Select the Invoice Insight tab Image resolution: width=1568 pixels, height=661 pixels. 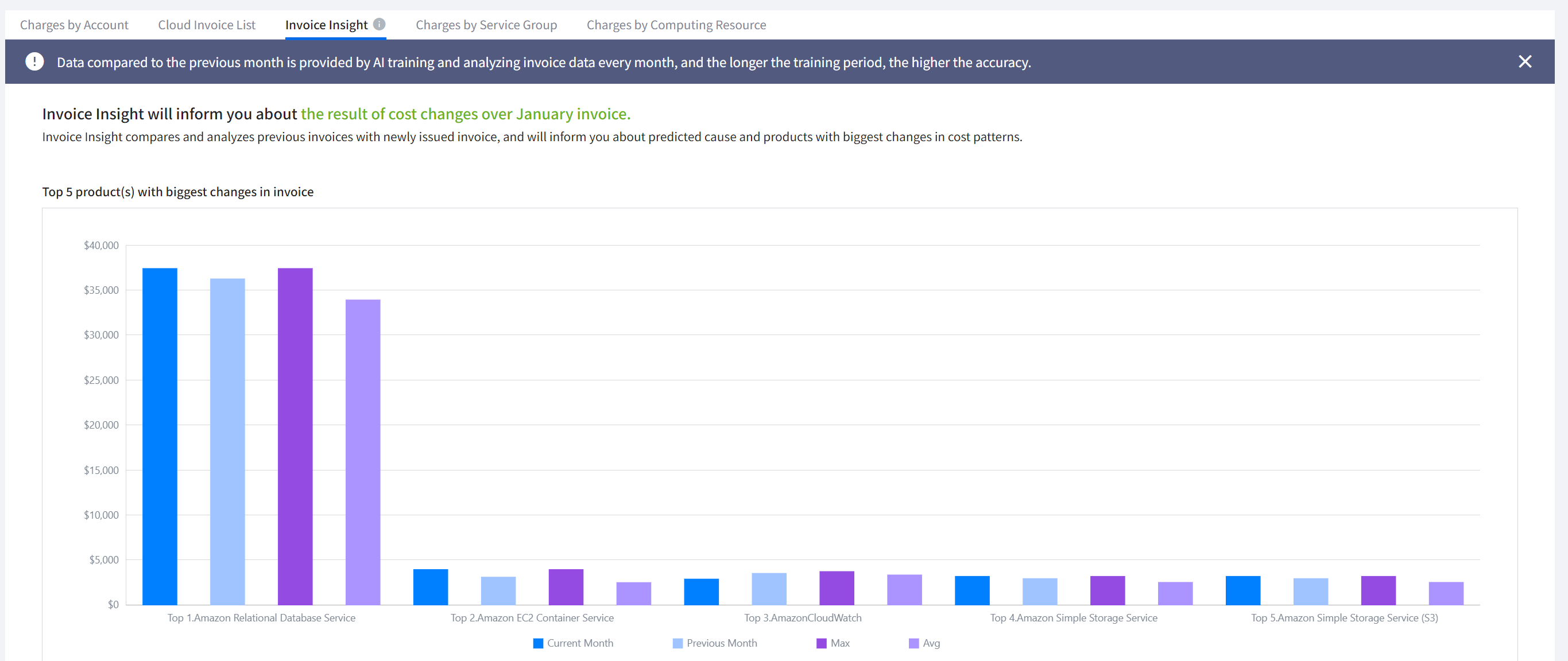point(326,25)
